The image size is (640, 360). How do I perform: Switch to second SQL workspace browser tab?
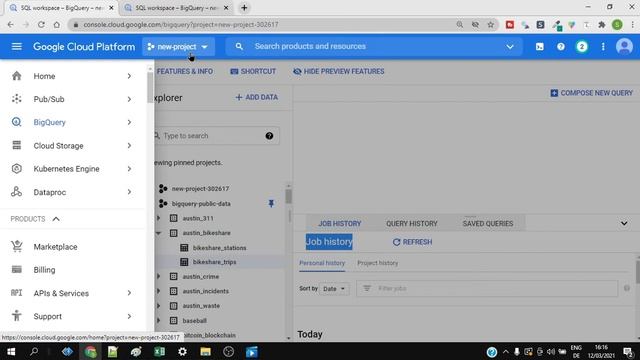(x=176, y=8)
